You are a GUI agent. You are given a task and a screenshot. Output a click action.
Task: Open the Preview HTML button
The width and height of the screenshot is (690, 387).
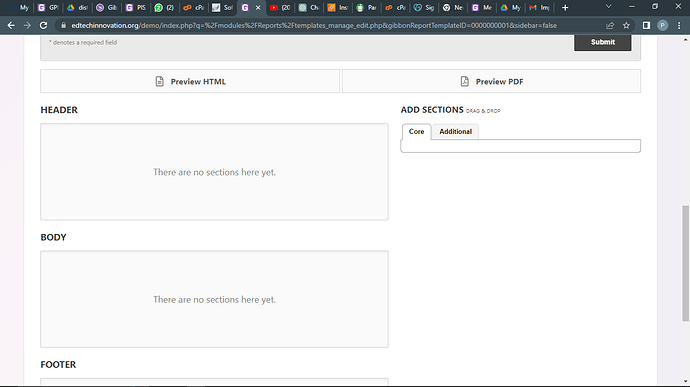point(190,81)
